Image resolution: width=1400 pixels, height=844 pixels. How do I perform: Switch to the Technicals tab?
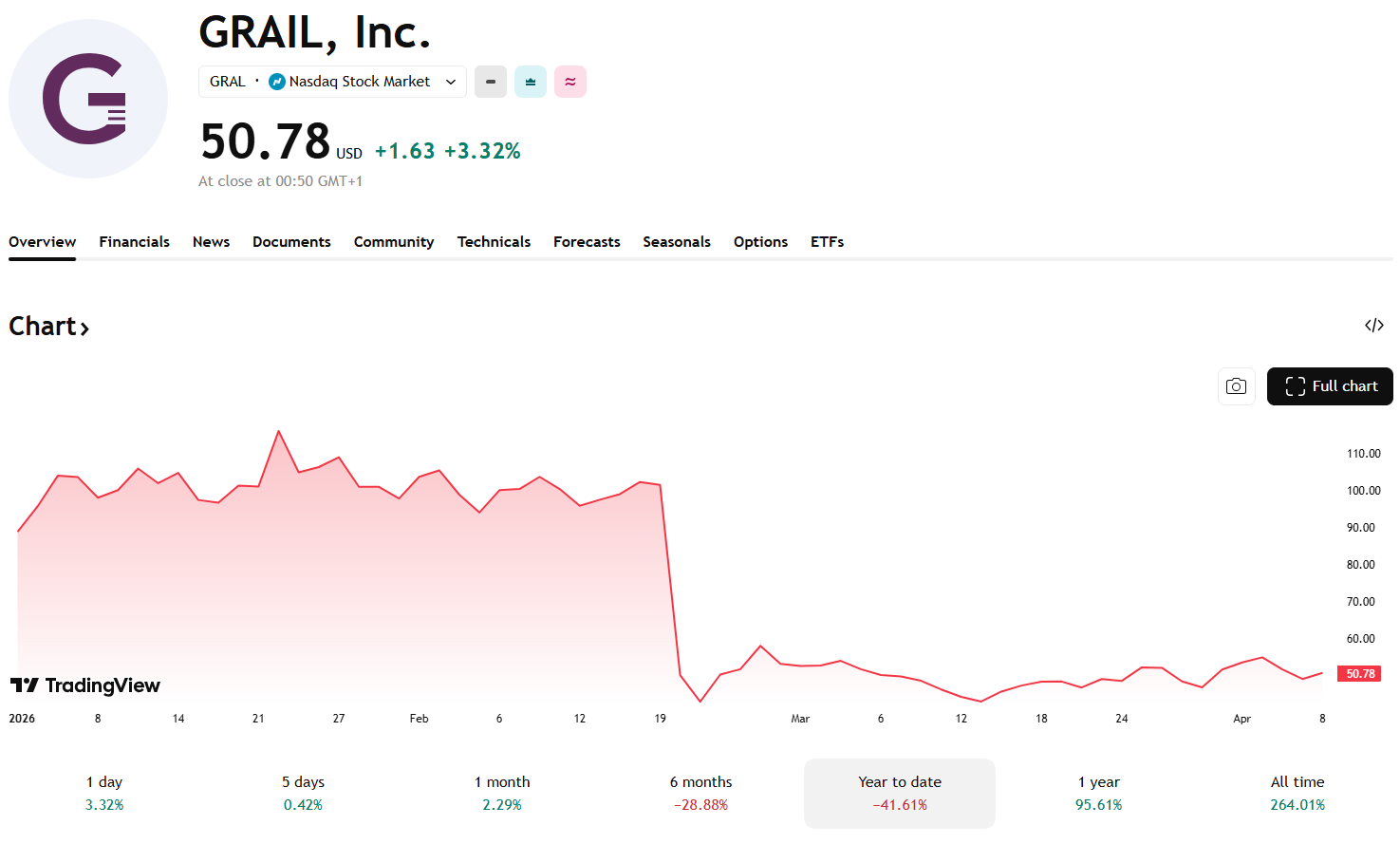(494, 242)
